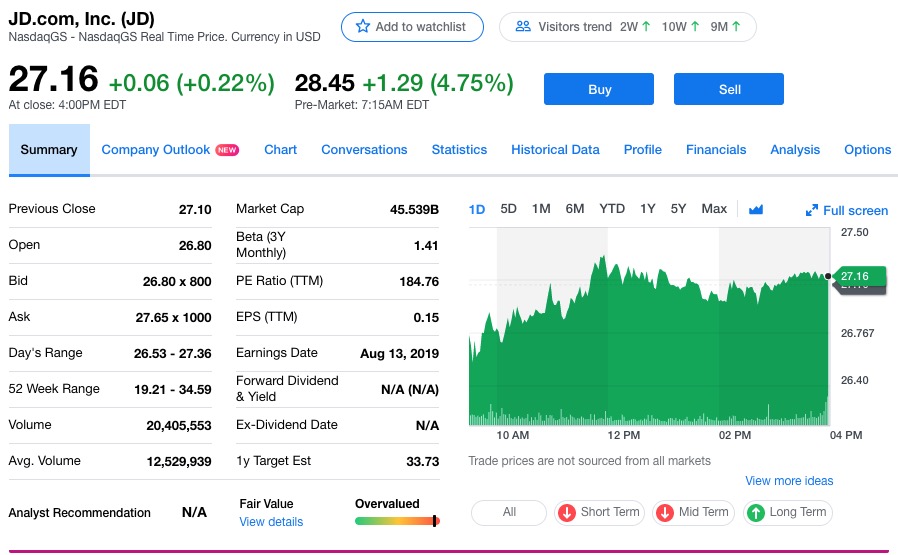Screen dimensions: 898x555
Task: Select the All ideas filter
Action: [509, 513]
